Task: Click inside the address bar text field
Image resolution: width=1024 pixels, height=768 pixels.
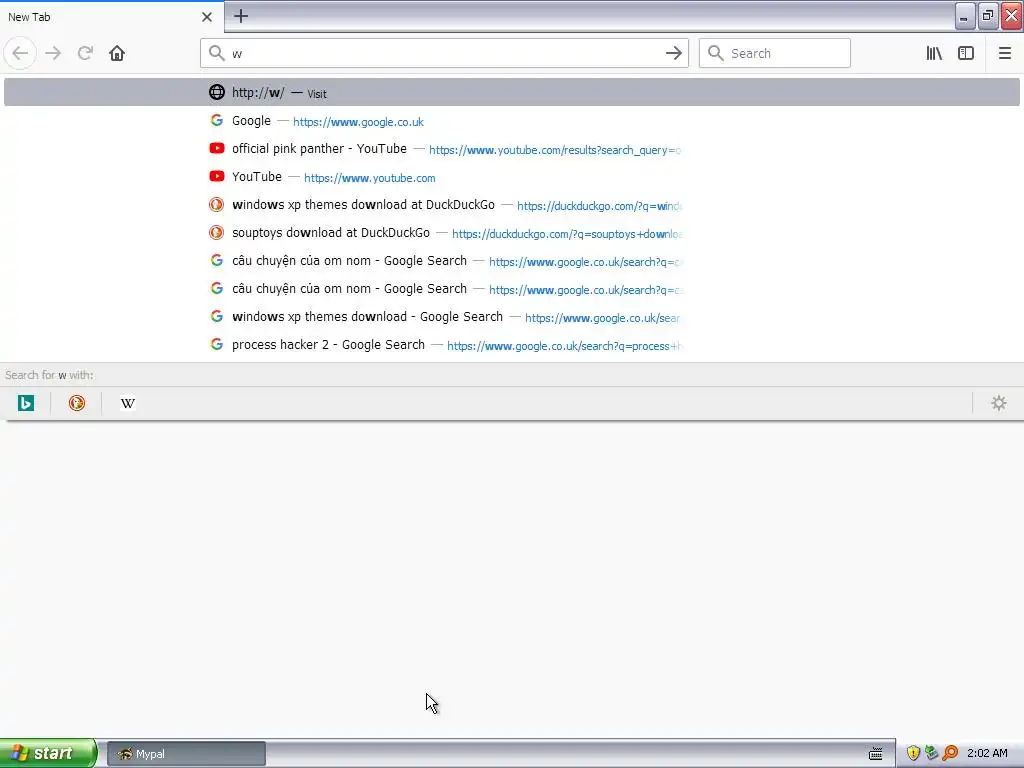Action: (x=444, y=54)
